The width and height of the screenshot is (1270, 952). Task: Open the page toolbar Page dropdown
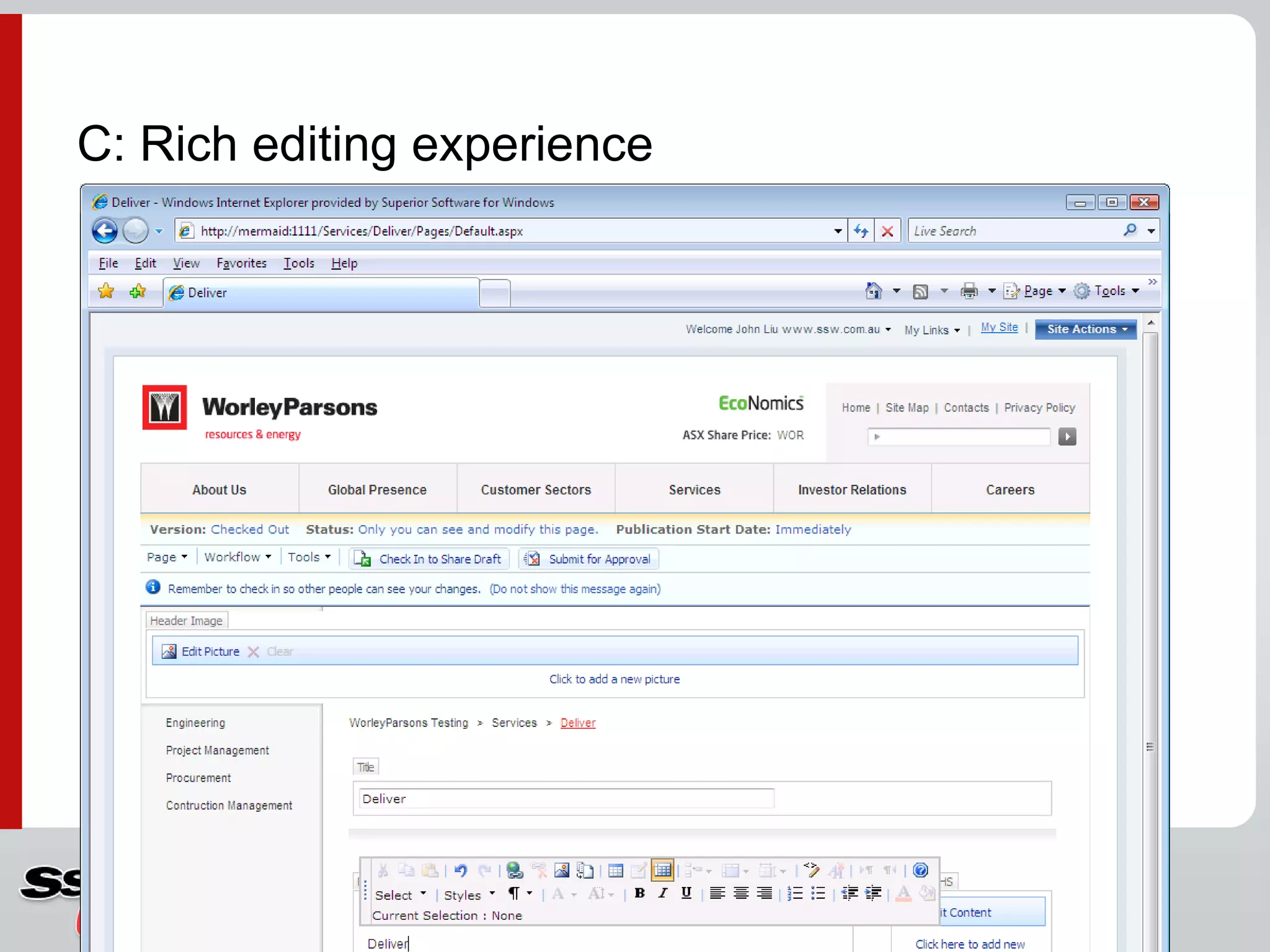pyautogui.click(x=167, y=557)
